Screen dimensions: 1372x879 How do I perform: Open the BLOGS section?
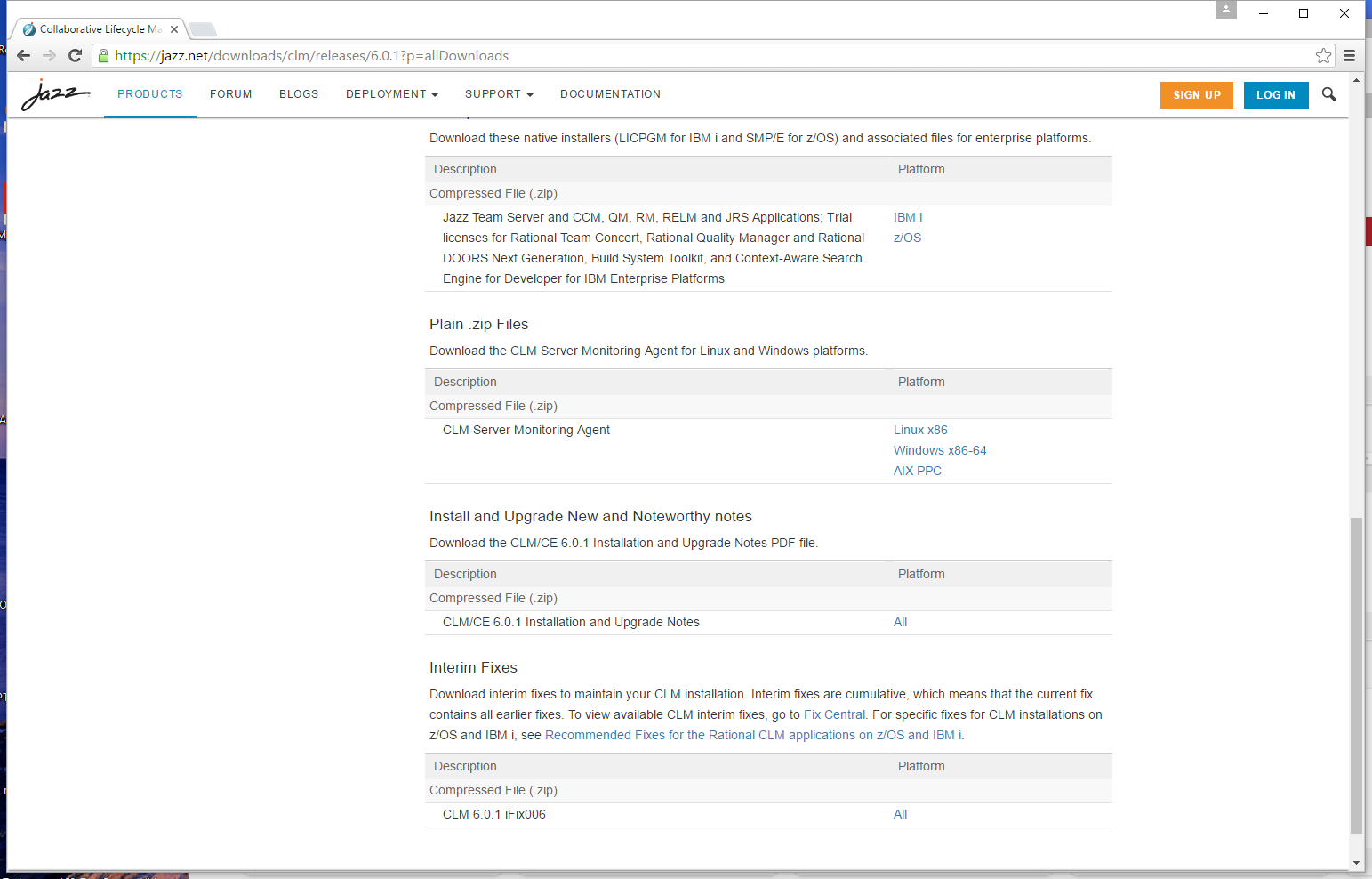tap(299, 94)
